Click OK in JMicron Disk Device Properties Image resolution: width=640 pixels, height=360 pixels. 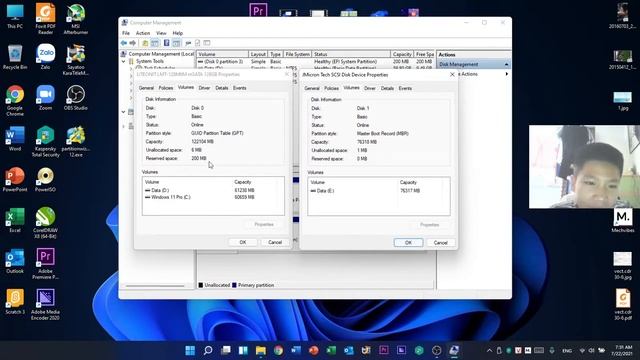click(x=408, y=243)
